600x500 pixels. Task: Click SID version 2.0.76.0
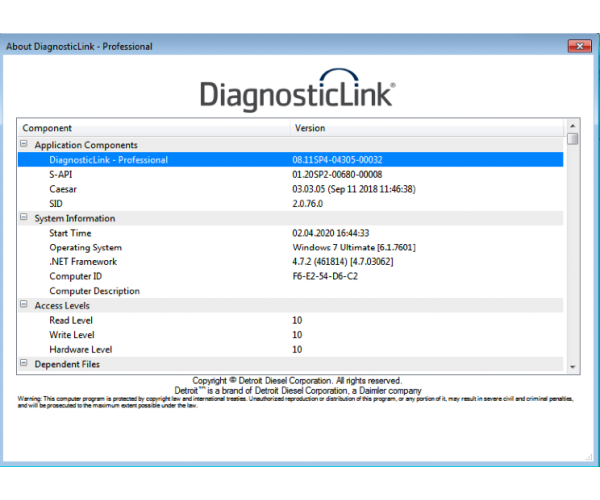click(308, 204)
